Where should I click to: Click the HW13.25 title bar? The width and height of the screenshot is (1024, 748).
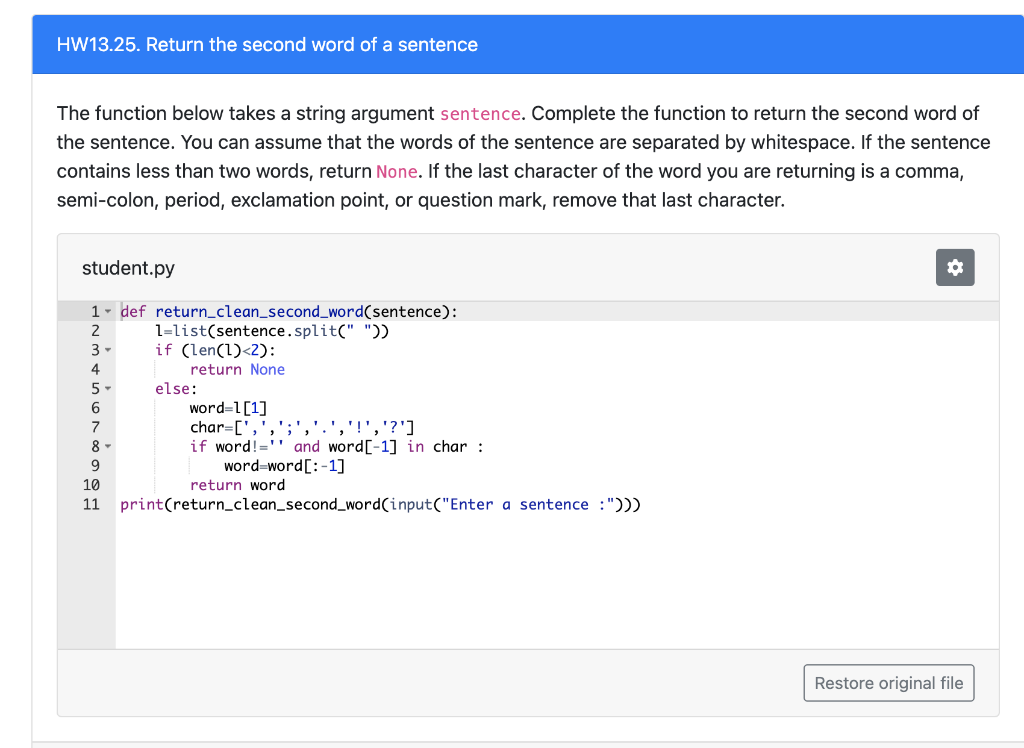[266, 44]
